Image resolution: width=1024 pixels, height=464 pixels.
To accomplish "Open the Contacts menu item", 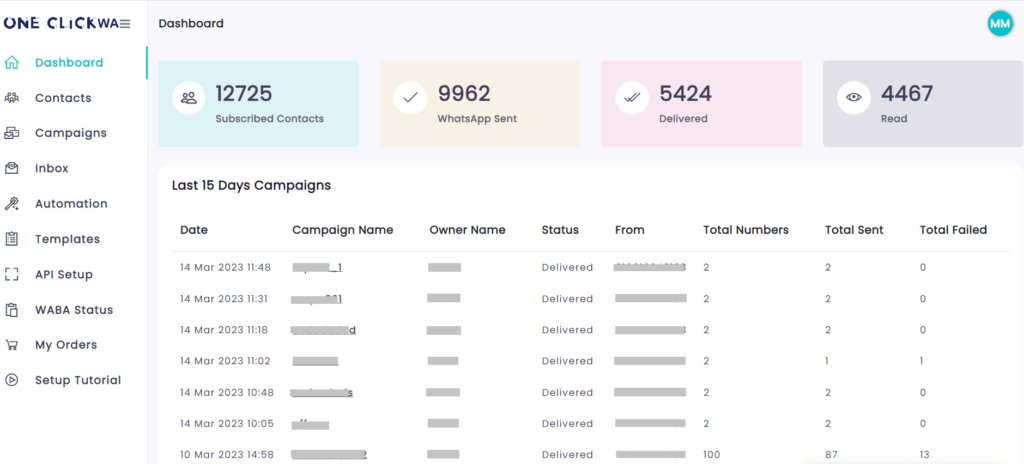I will point(63,98).
